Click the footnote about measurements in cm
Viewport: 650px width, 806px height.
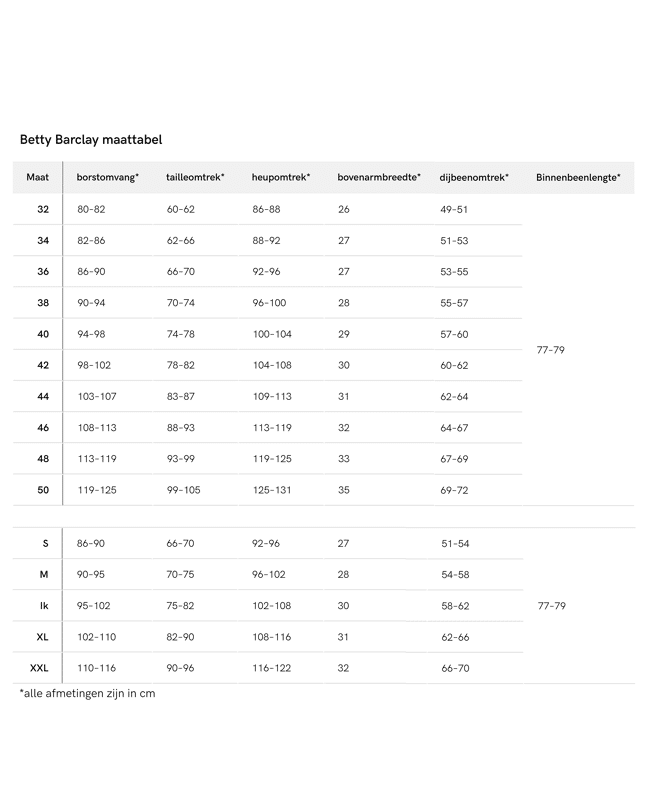point(88,693)
